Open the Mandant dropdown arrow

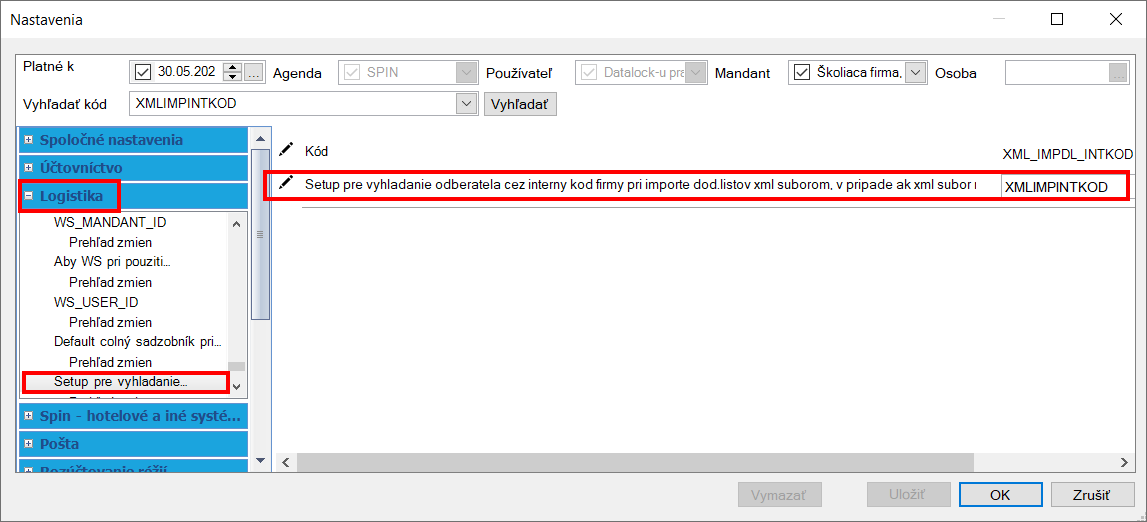click(x=915, y=72)
